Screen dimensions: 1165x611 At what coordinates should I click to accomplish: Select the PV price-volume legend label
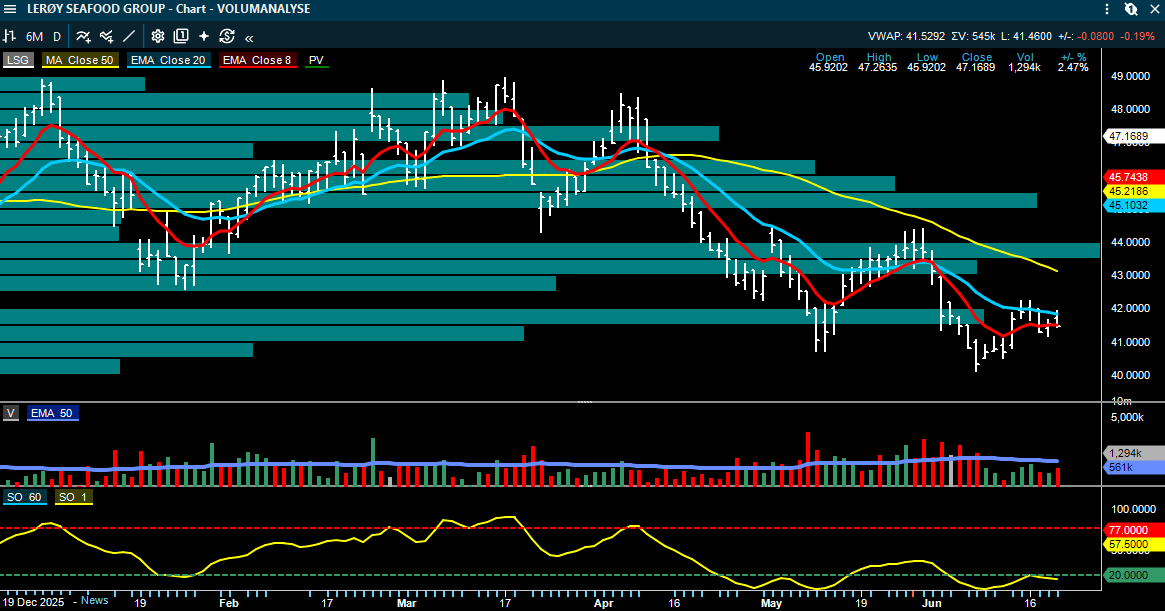(x=317, y=60)
